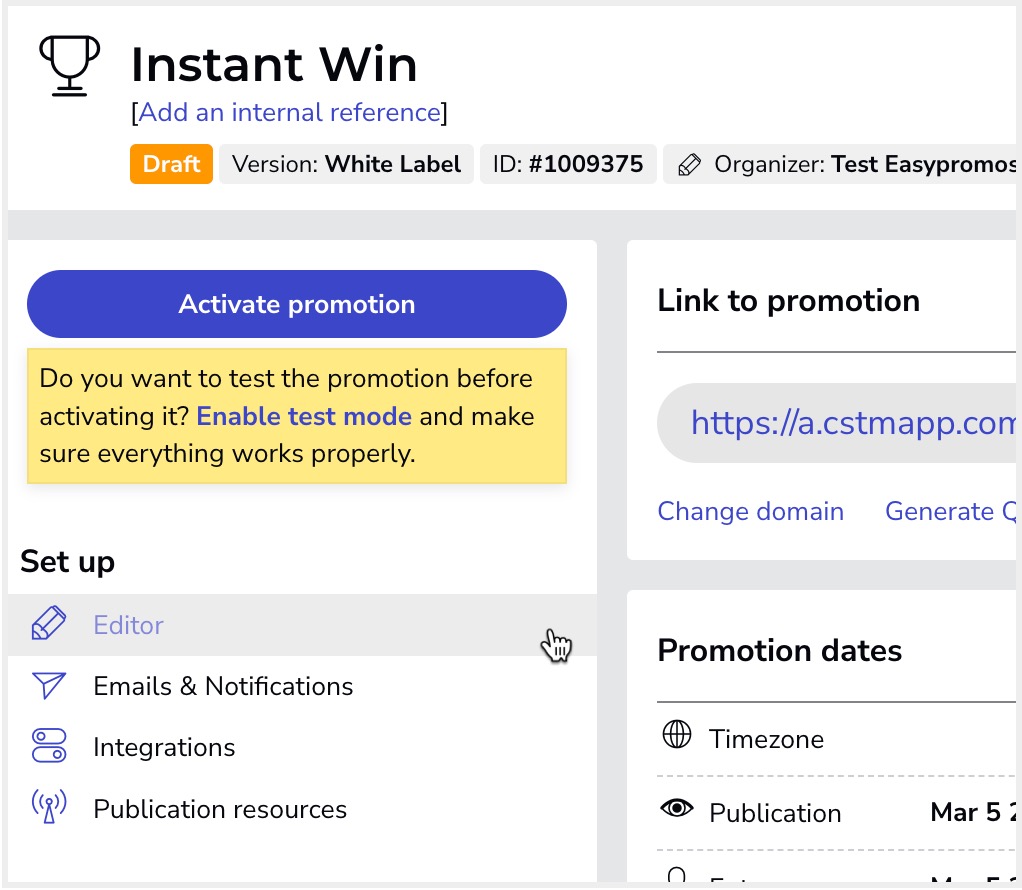Click the pencil icon next to Organizer

pos(688,165)
